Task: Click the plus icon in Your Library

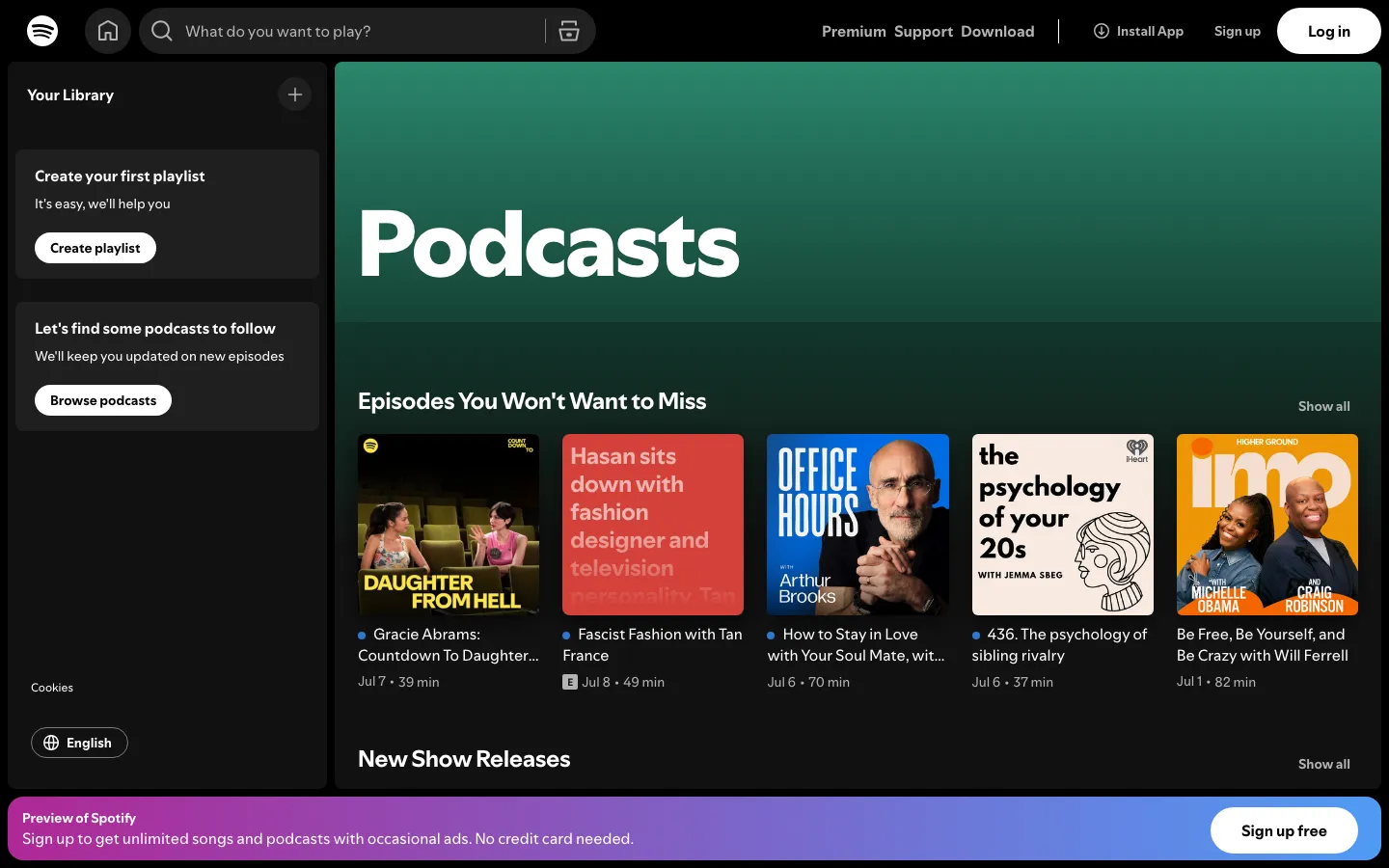Action: (x=295, y=95)
